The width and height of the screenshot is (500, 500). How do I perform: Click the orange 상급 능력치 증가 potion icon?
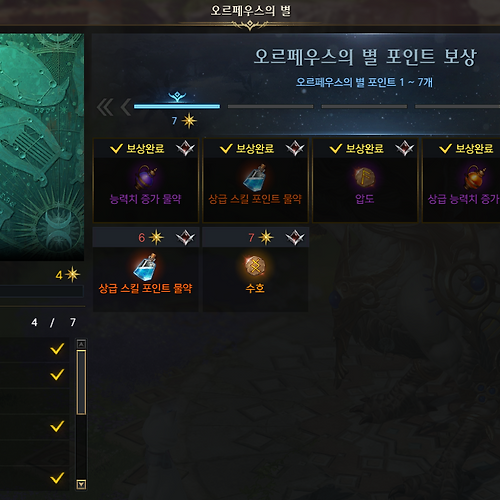coord(475,177)
